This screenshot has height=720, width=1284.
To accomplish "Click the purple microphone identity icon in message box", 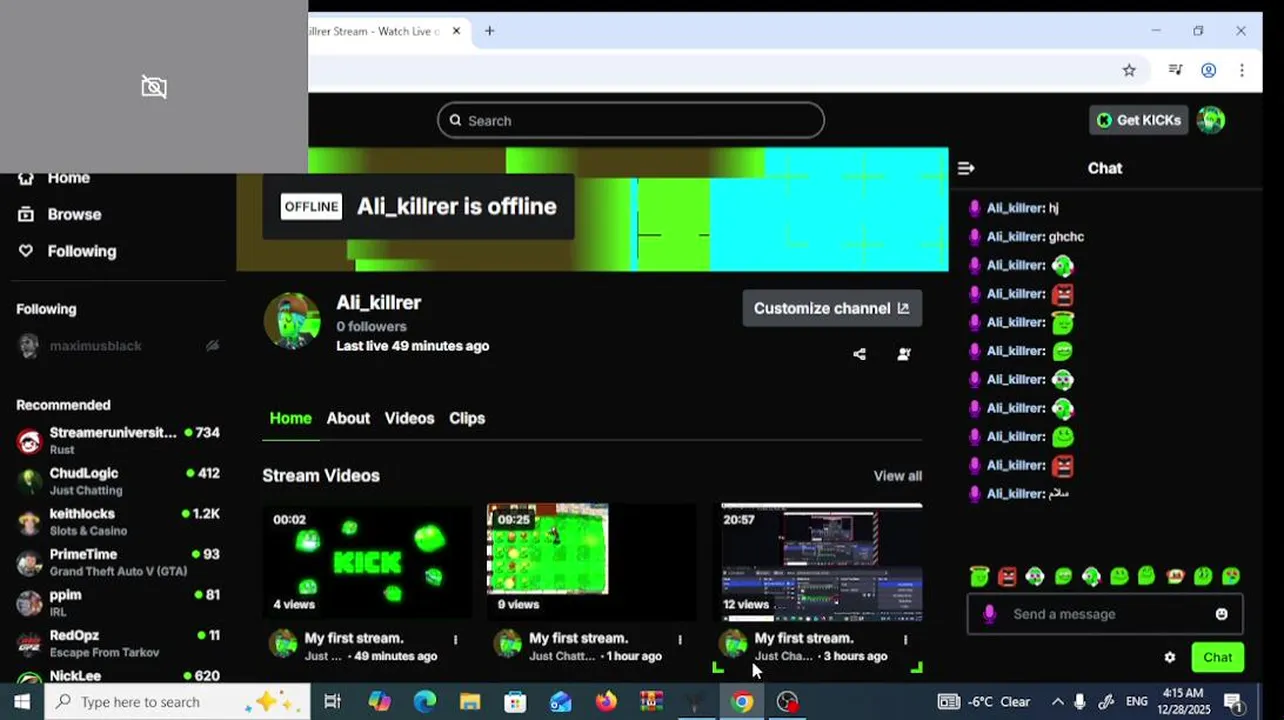I will pyautogui.click(x=989, y=614).
